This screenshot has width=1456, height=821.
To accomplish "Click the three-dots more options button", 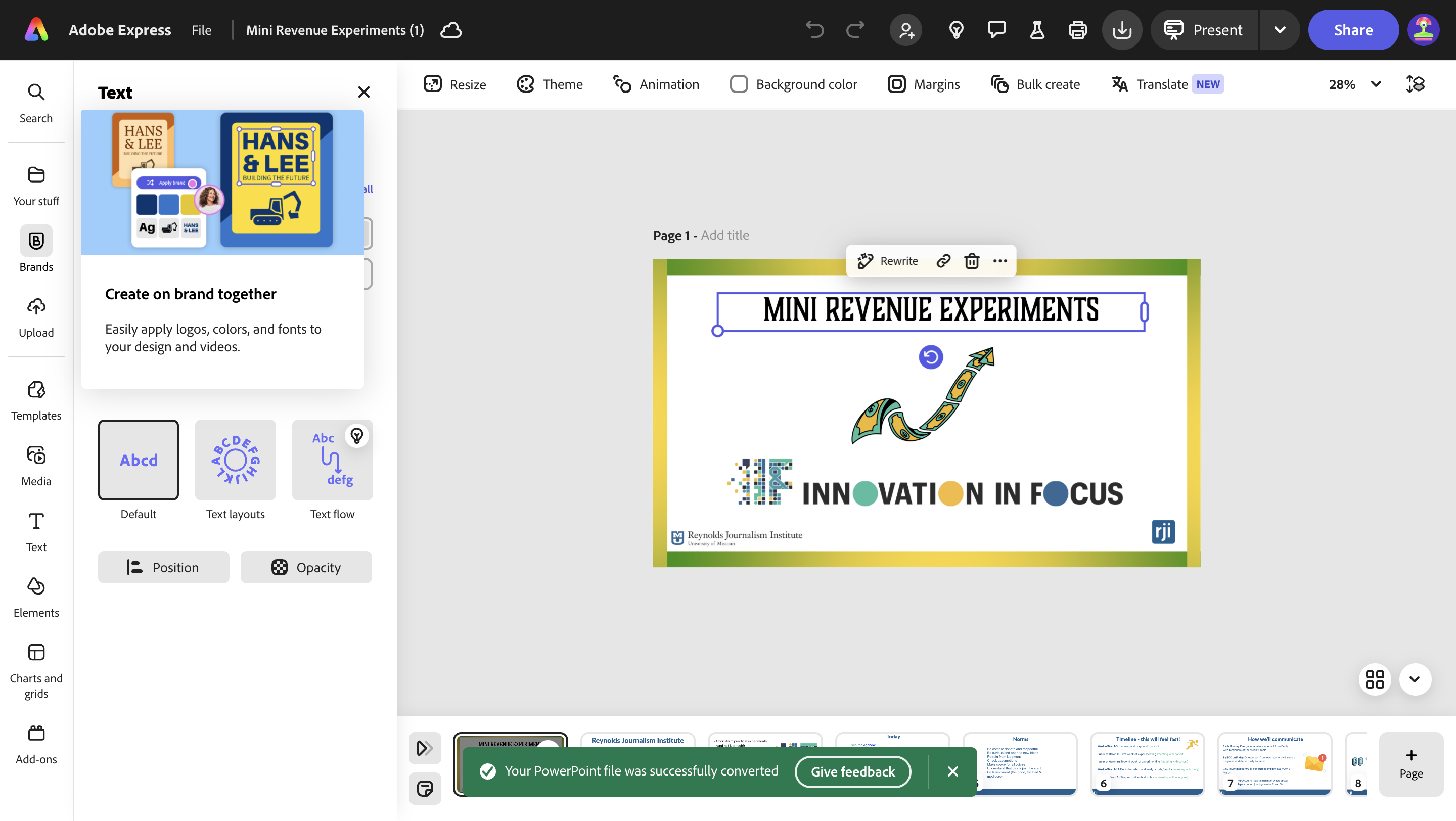I will (1000, 261).
